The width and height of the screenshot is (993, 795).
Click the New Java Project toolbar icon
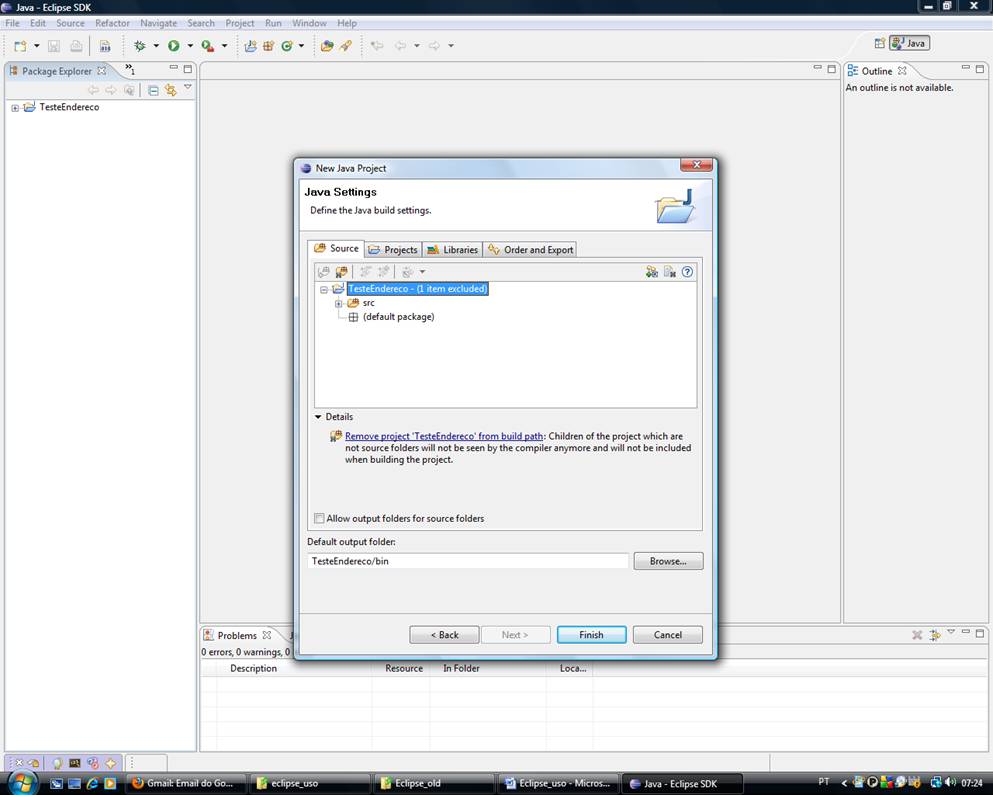click(251, 46)
